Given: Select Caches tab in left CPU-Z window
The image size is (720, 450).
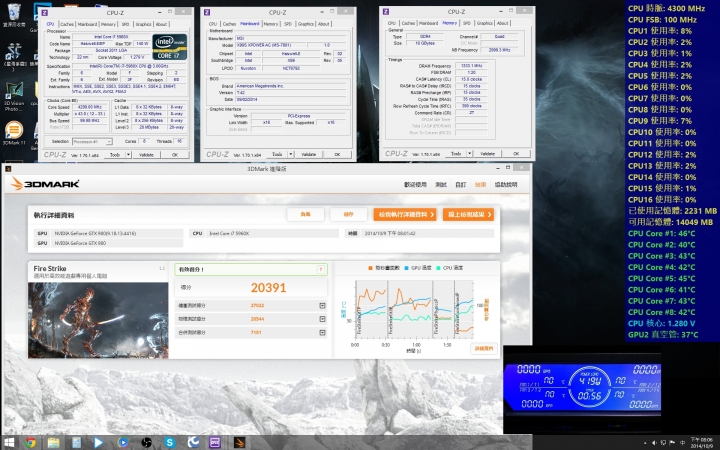Looking at the screenshot, I should tap(67, 24).
